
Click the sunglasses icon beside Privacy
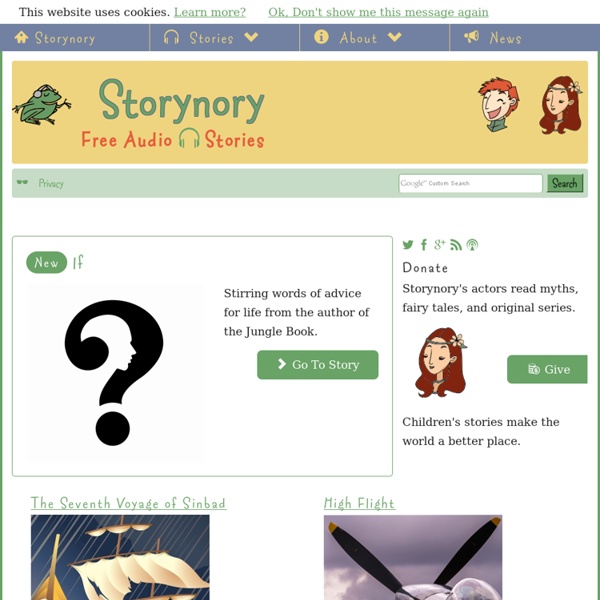click(22, 182)
